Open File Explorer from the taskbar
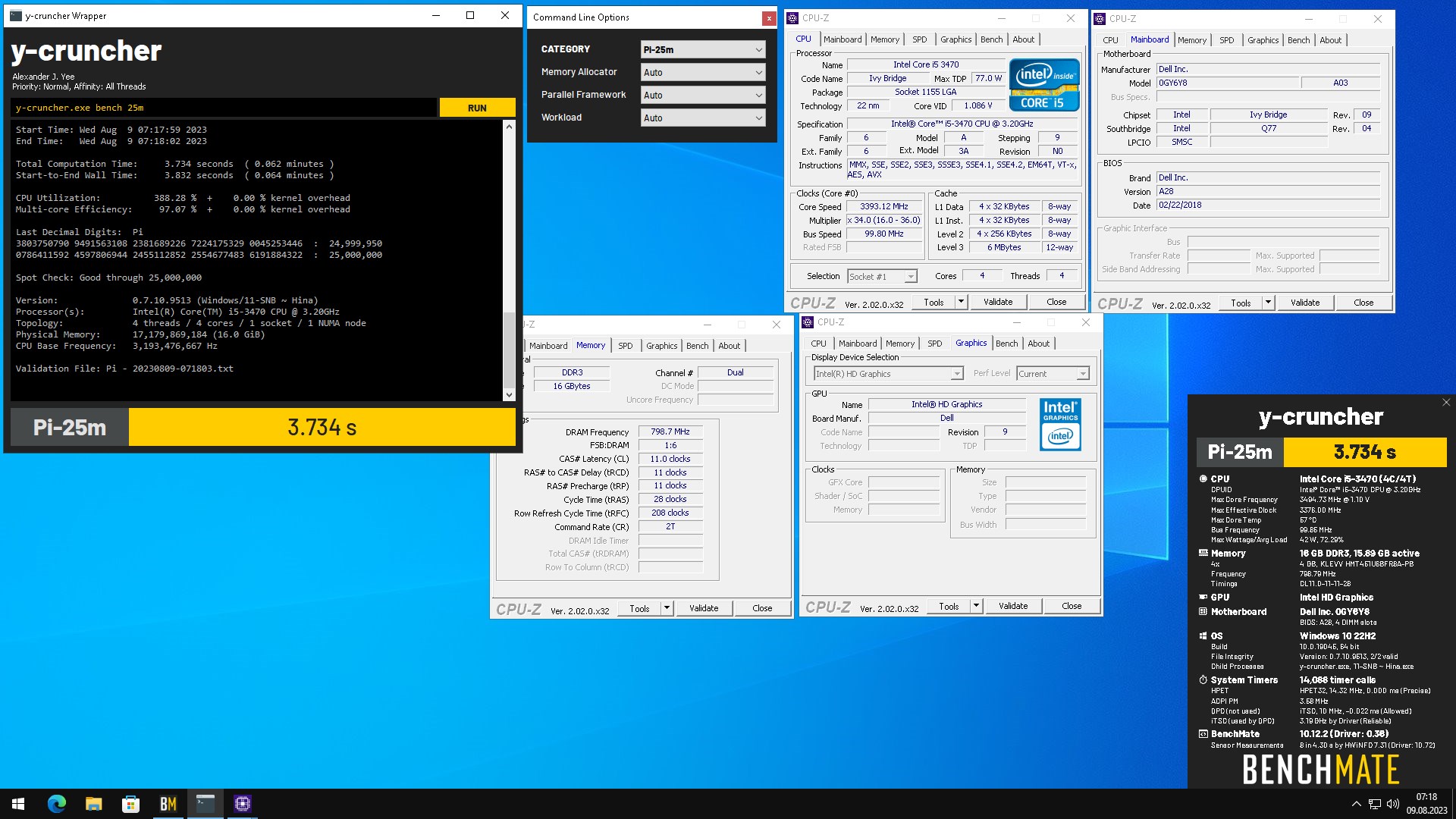Screen dimensions: 1456x819 tap(93, 804)
